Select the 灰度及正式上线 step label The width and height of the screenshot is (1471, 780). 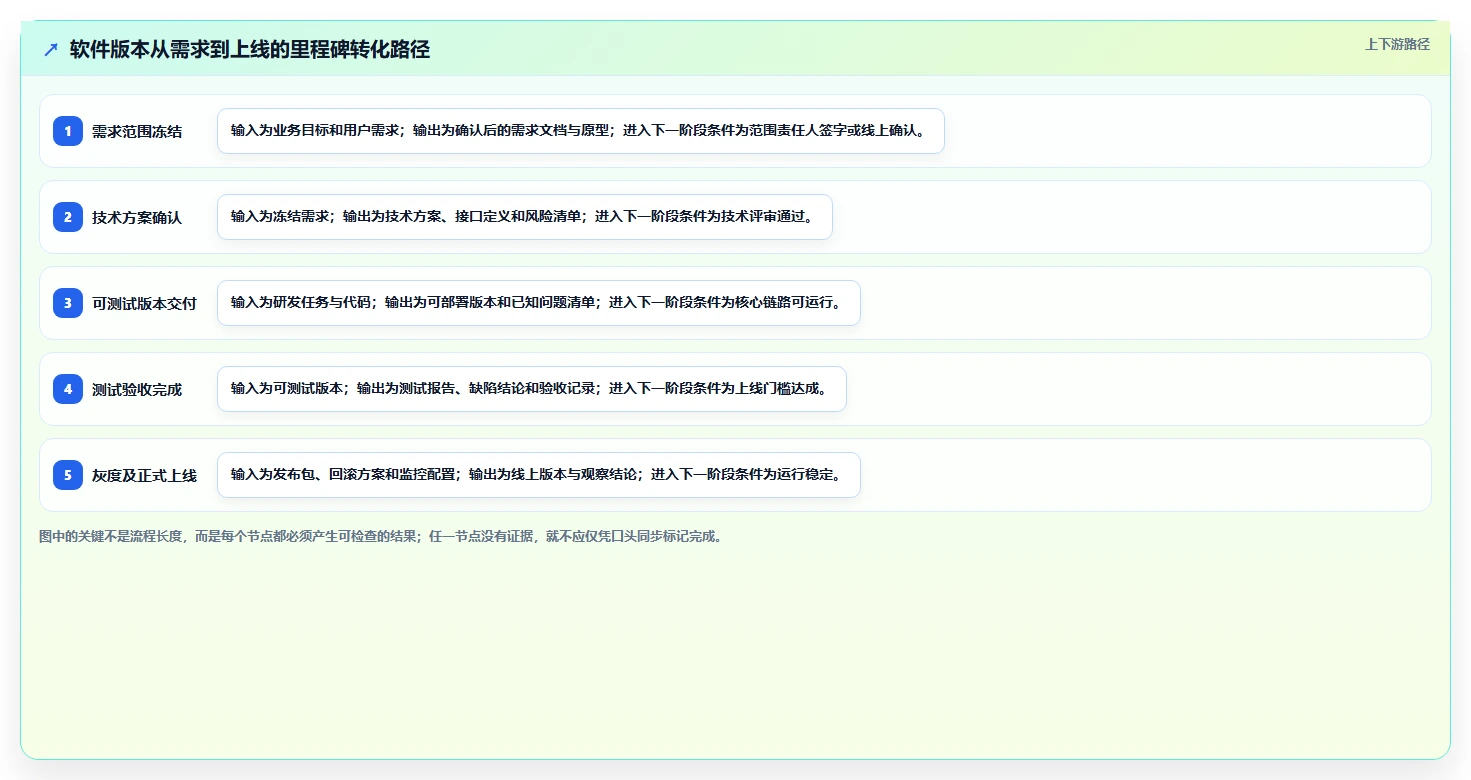pyautogui.click(x=144, y=475)
